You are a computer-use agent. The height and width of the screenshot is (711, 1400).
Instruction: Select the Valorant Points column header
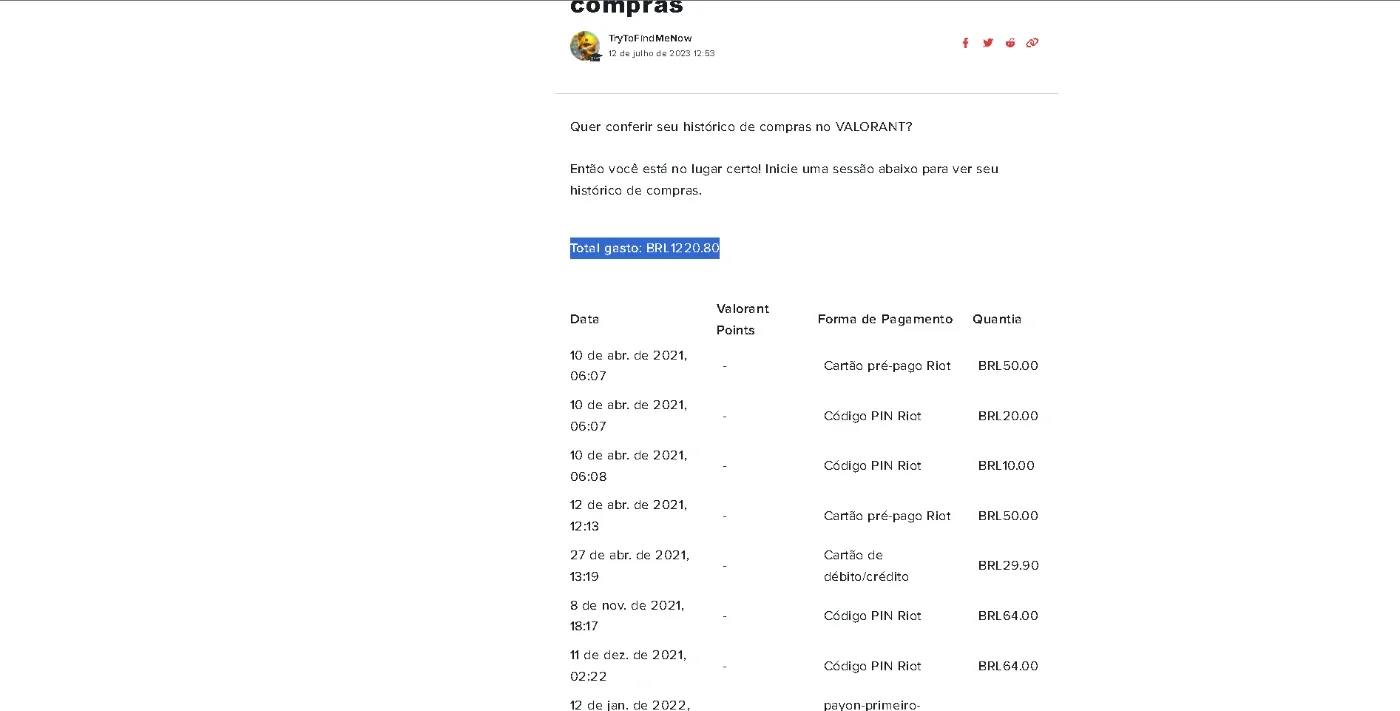[743, 319]
